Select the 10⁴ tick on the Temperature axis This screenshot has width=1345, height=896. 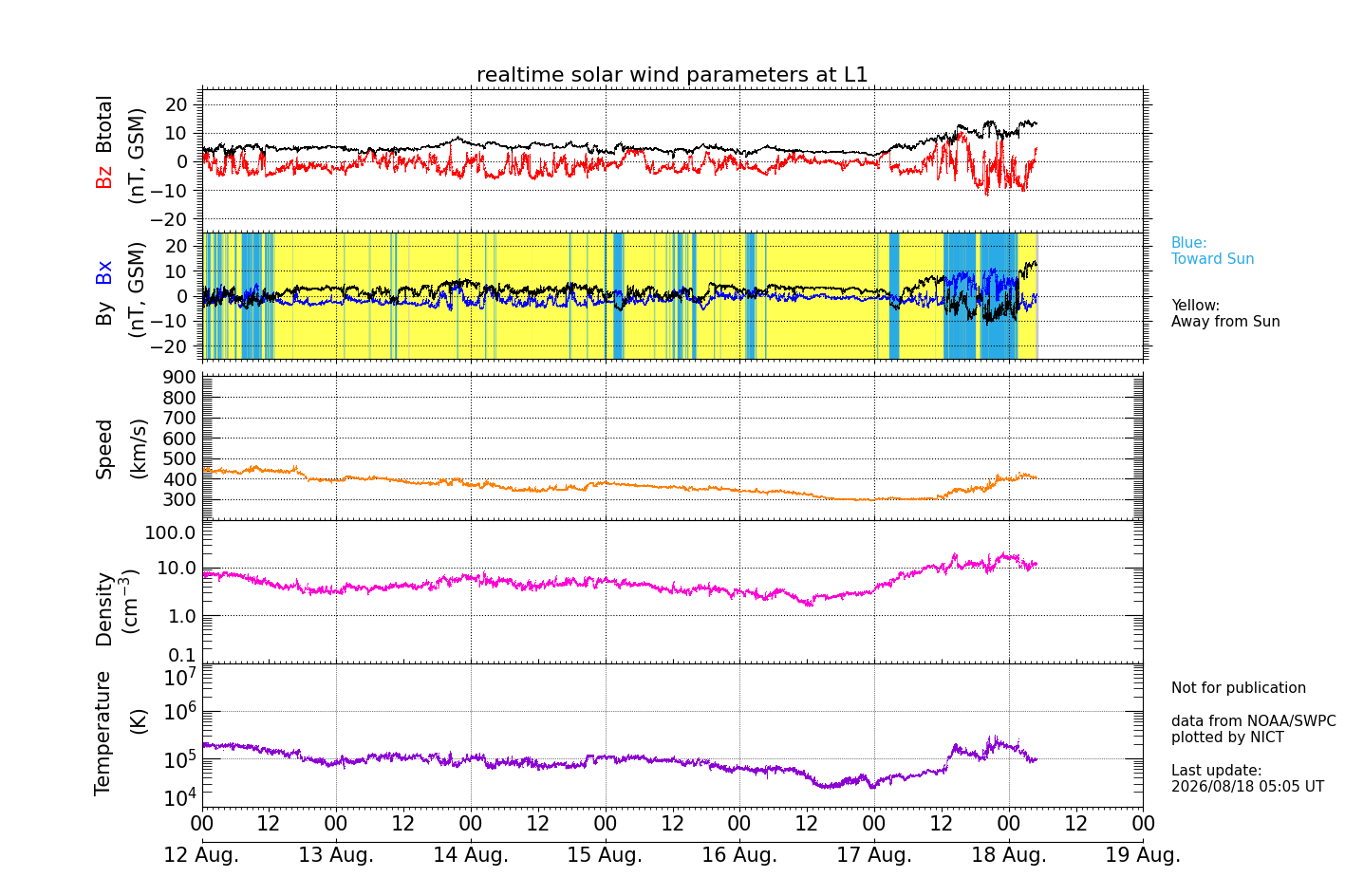tap(179, 797)
